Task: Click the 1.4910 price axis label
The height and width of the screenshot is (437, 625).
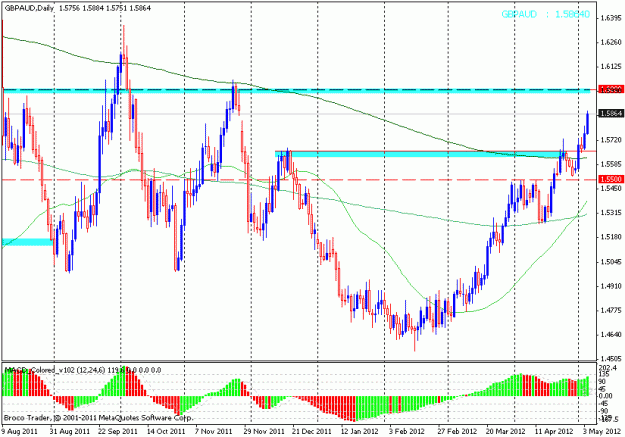Action: (611, 286)
